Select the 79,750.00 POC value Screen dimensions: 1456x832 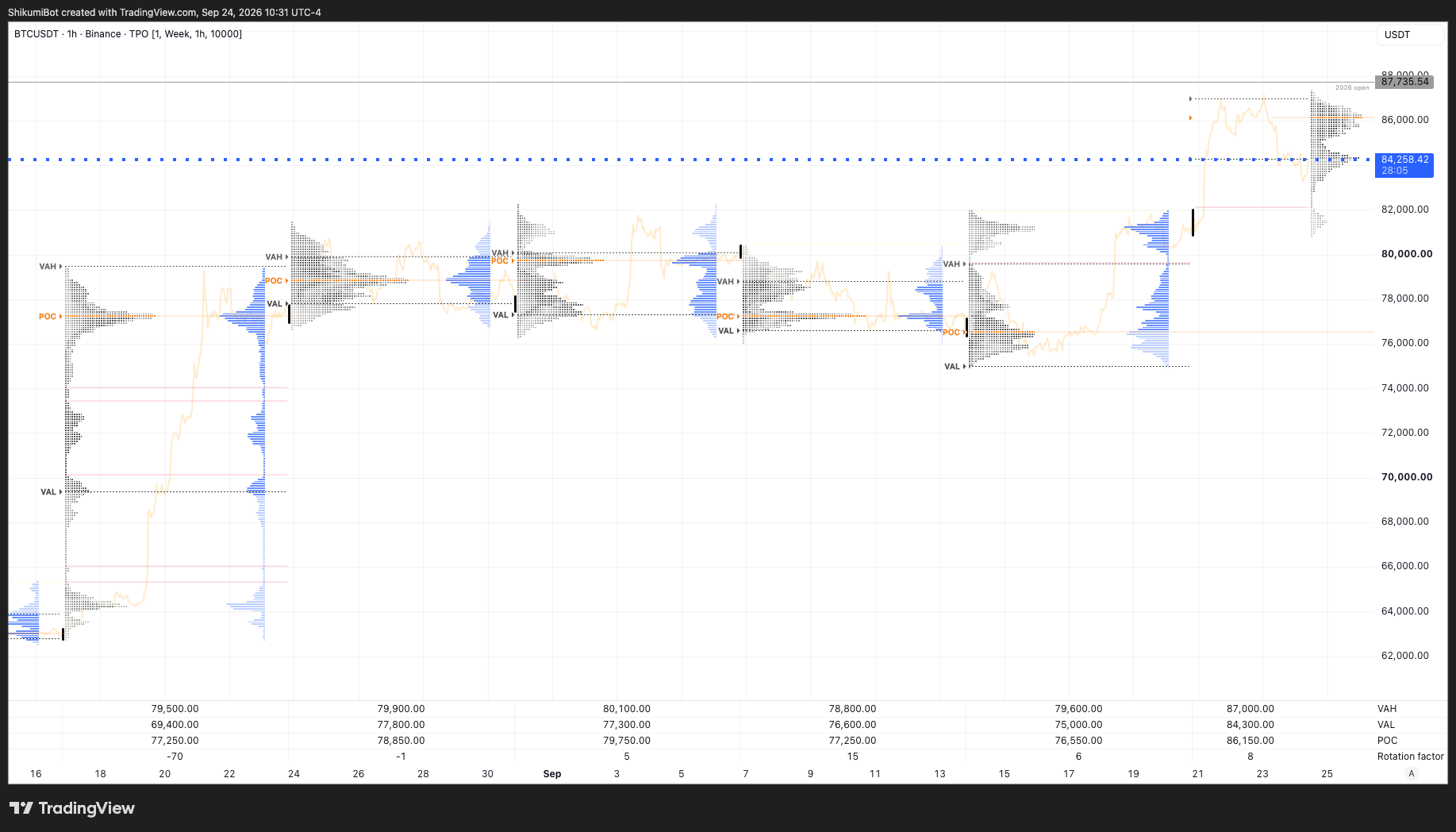[627, 741]
